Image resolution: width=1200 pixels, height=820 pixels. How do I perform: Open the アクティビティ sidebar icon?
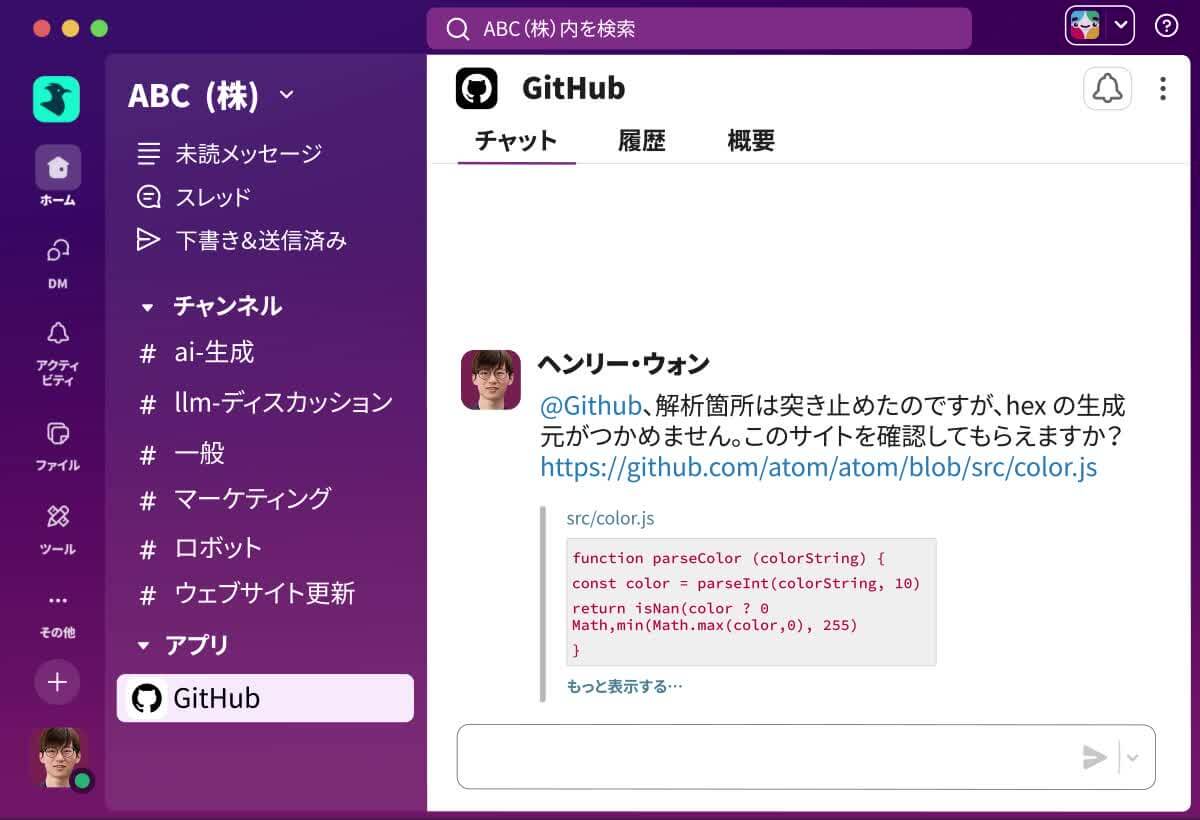pyautogui.click(x=57, y=345)
